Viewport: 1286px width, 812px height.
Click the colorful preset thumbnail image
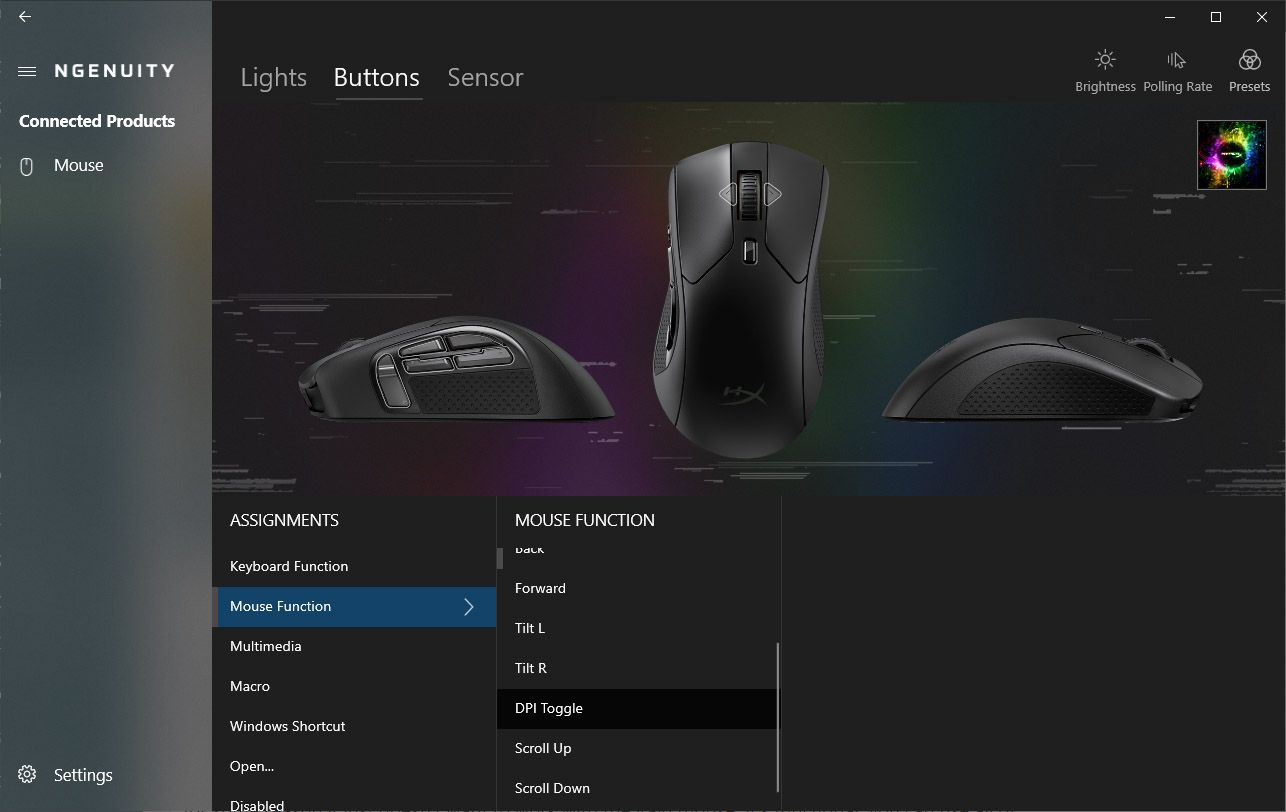point(1232,155)
